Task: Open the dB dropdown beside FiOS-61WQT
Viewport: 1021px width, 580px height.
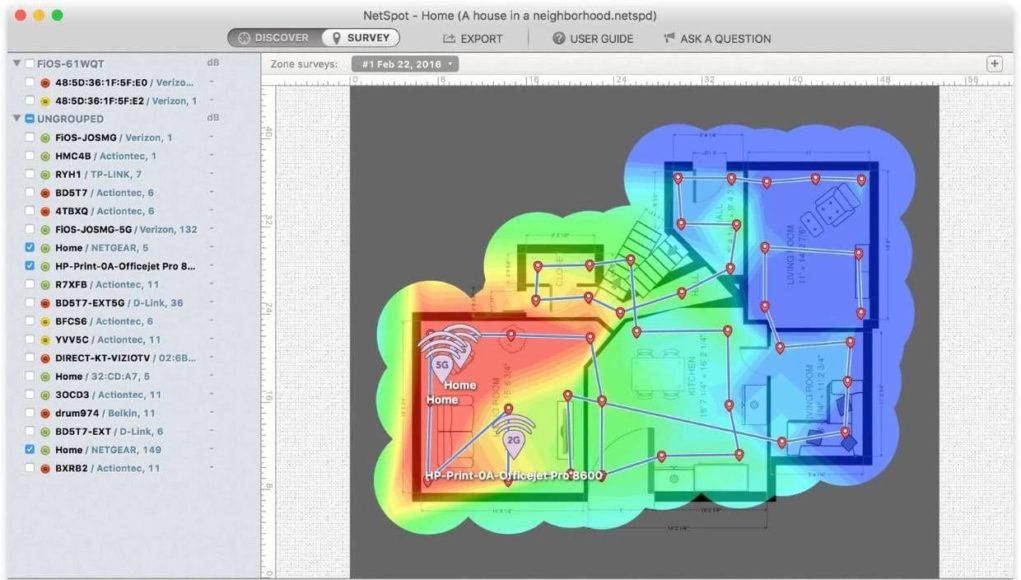Action: click(x=213, y=63)
